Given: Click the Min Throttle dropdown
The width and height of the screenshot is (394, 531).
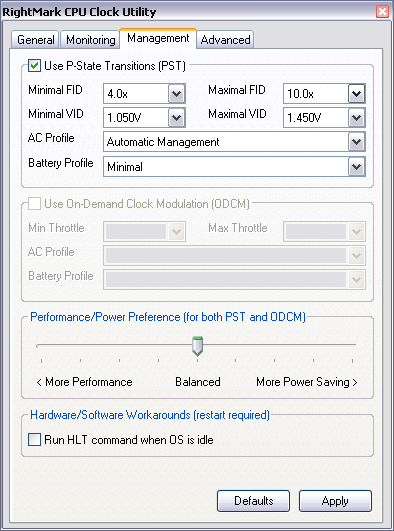Looking at the screenshot, I should point(144,232).
